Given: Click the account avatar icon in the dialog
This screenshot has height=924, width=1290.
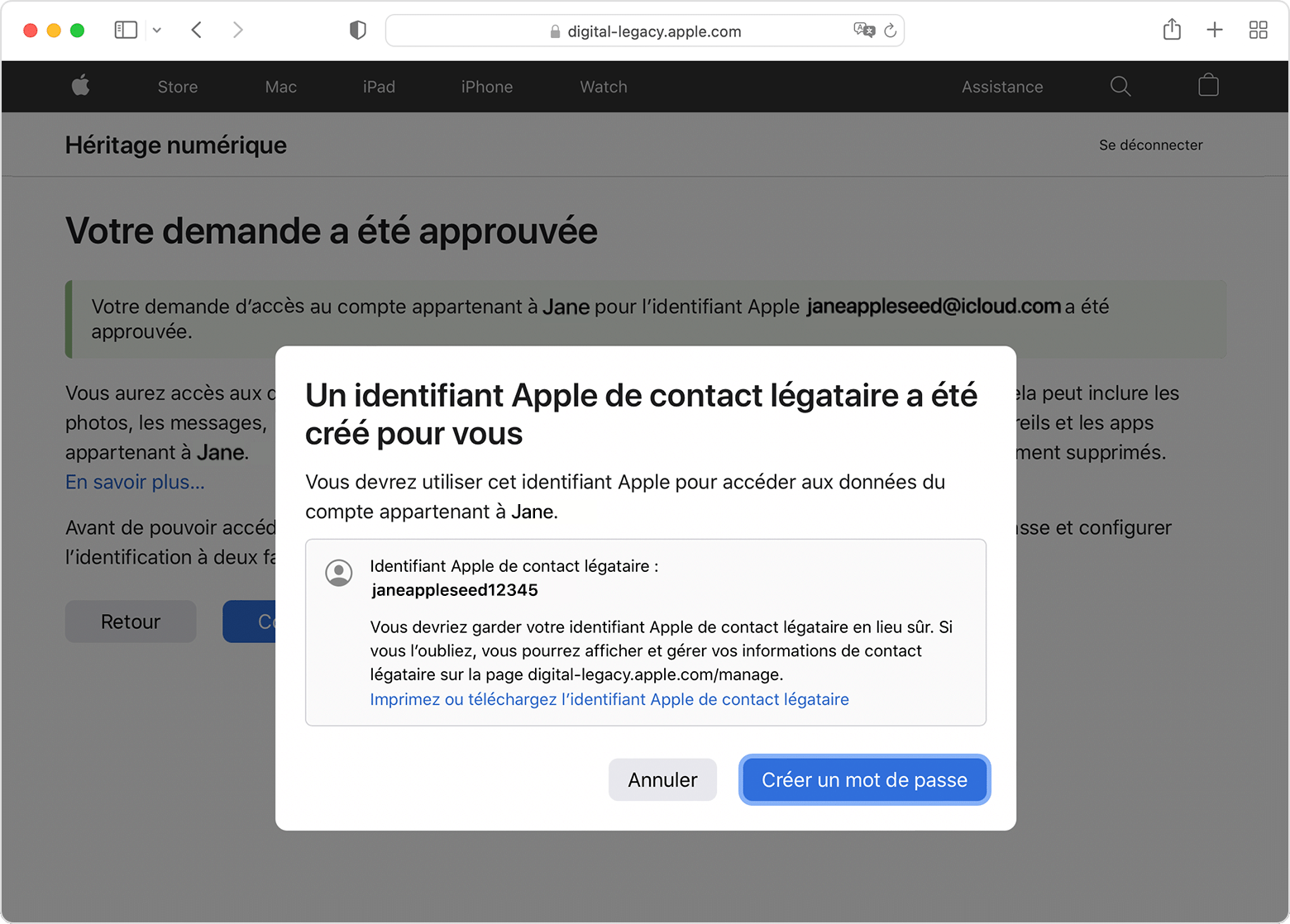Looking at the screenshot, I should coord(339,573).
